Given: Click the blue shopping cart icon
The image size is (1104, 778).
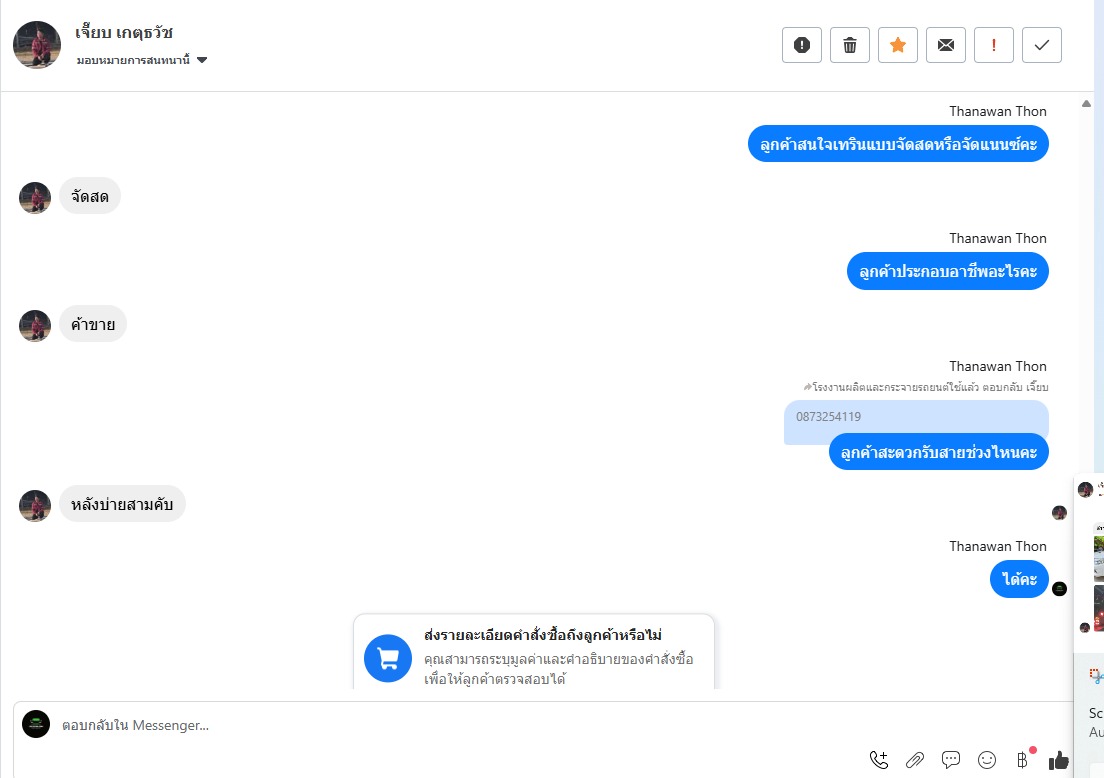Looking at the screenshot, I should [388, 658].
